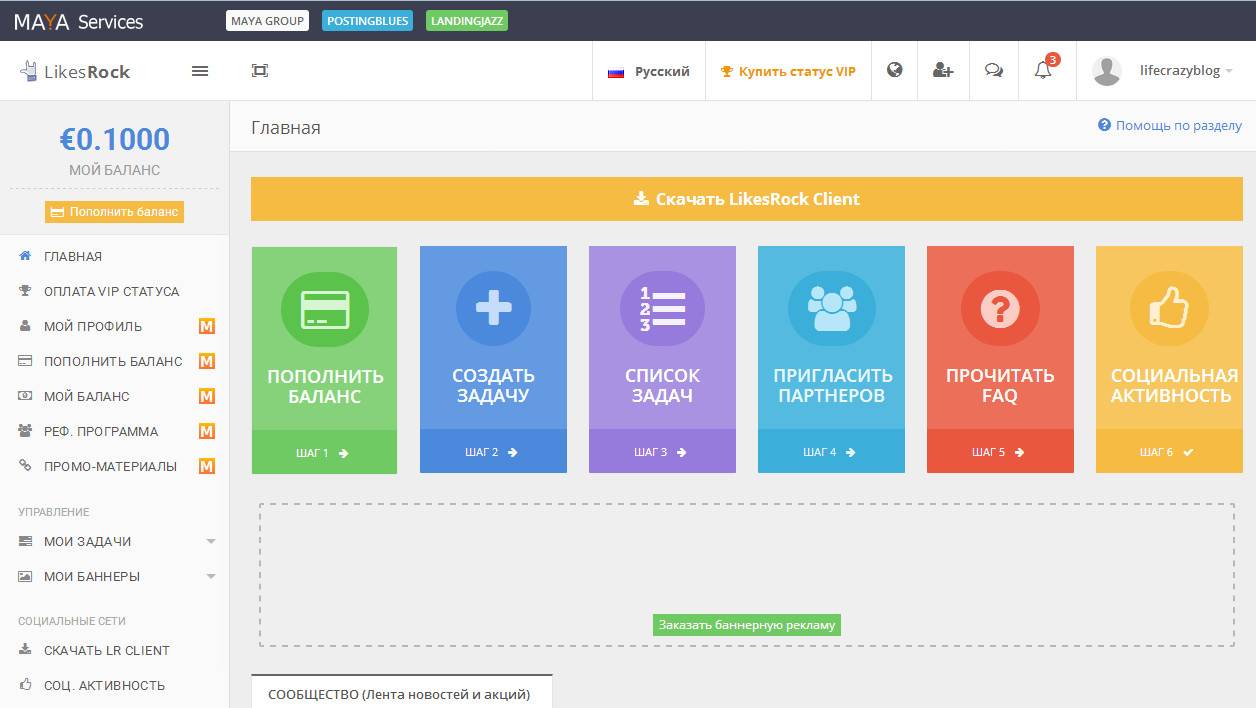
Task: Click the thumbs up social activity icon
Action: coord(1168,308)
